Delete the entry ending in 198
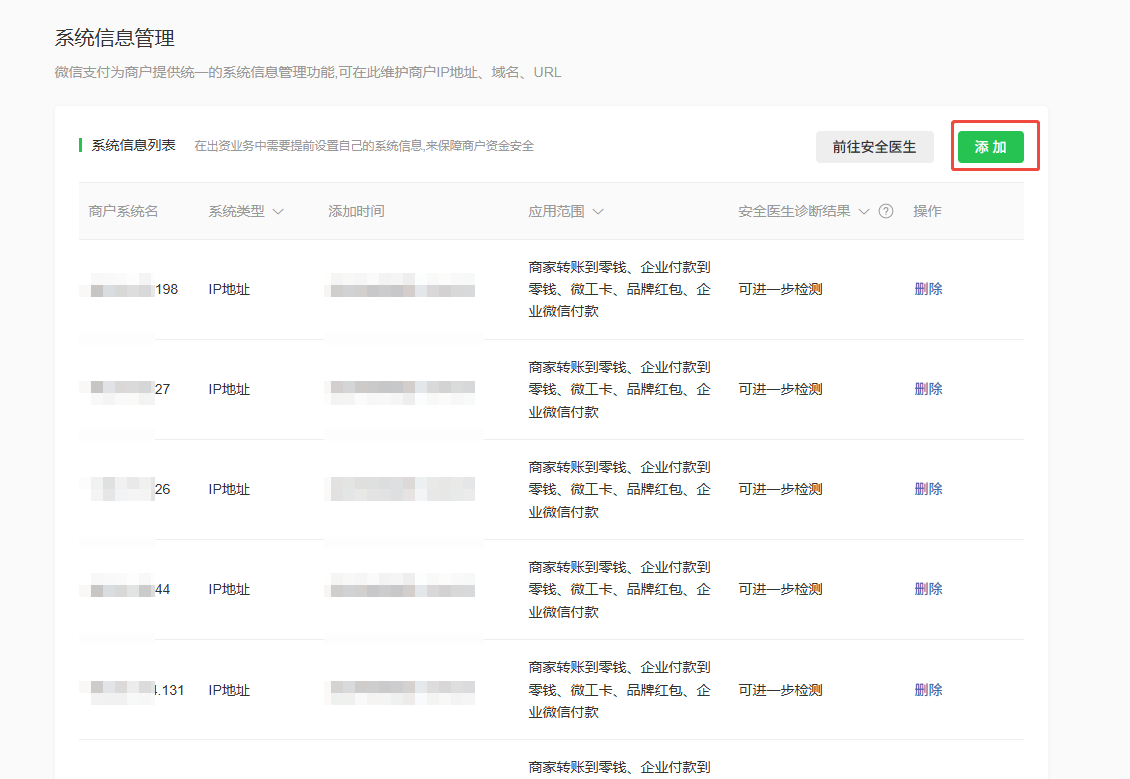 coord(928,289)
